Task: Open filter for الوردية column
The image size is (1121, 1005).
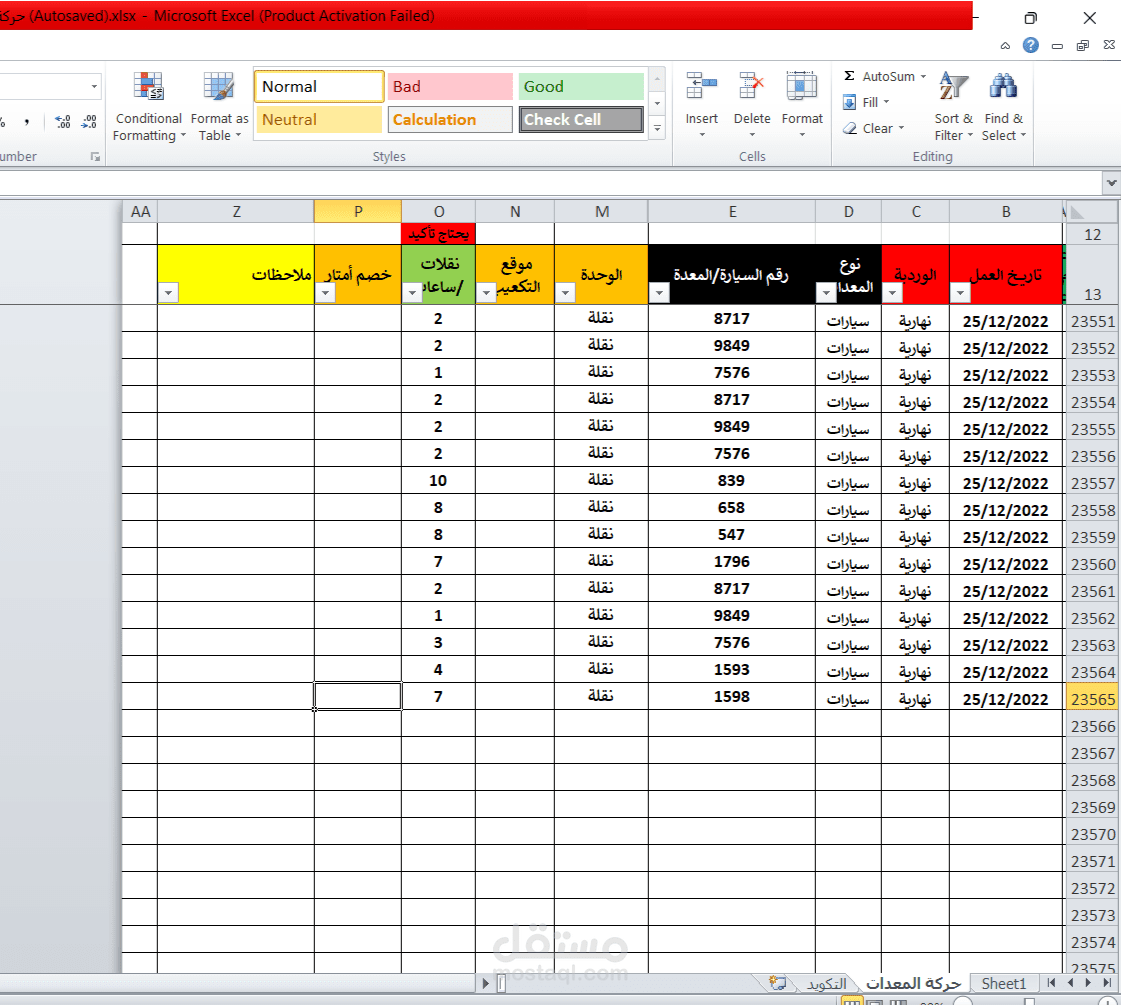Action: pos(892,292)
